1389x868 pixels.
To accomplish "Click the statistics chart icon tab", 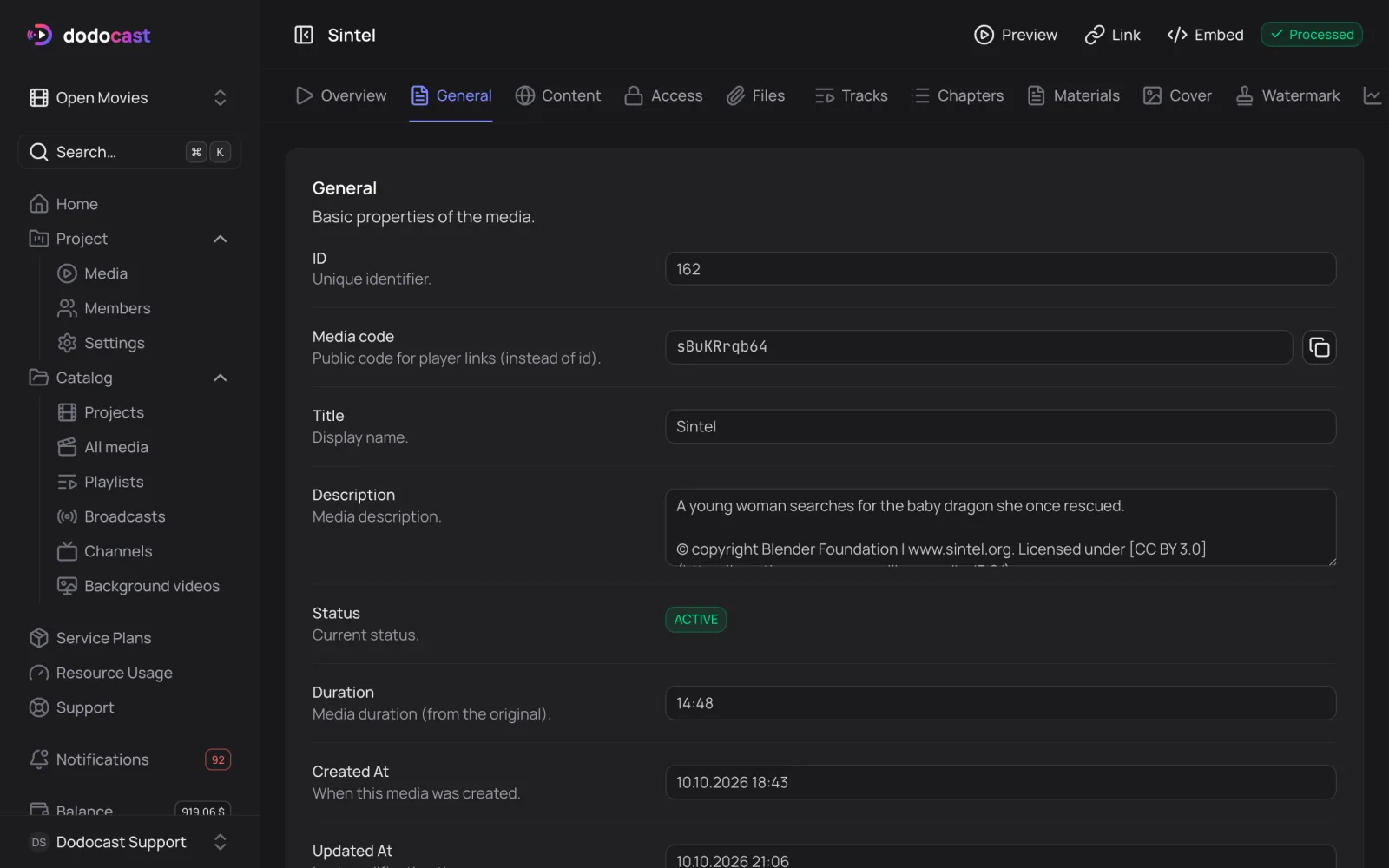I will point(1373,95).
